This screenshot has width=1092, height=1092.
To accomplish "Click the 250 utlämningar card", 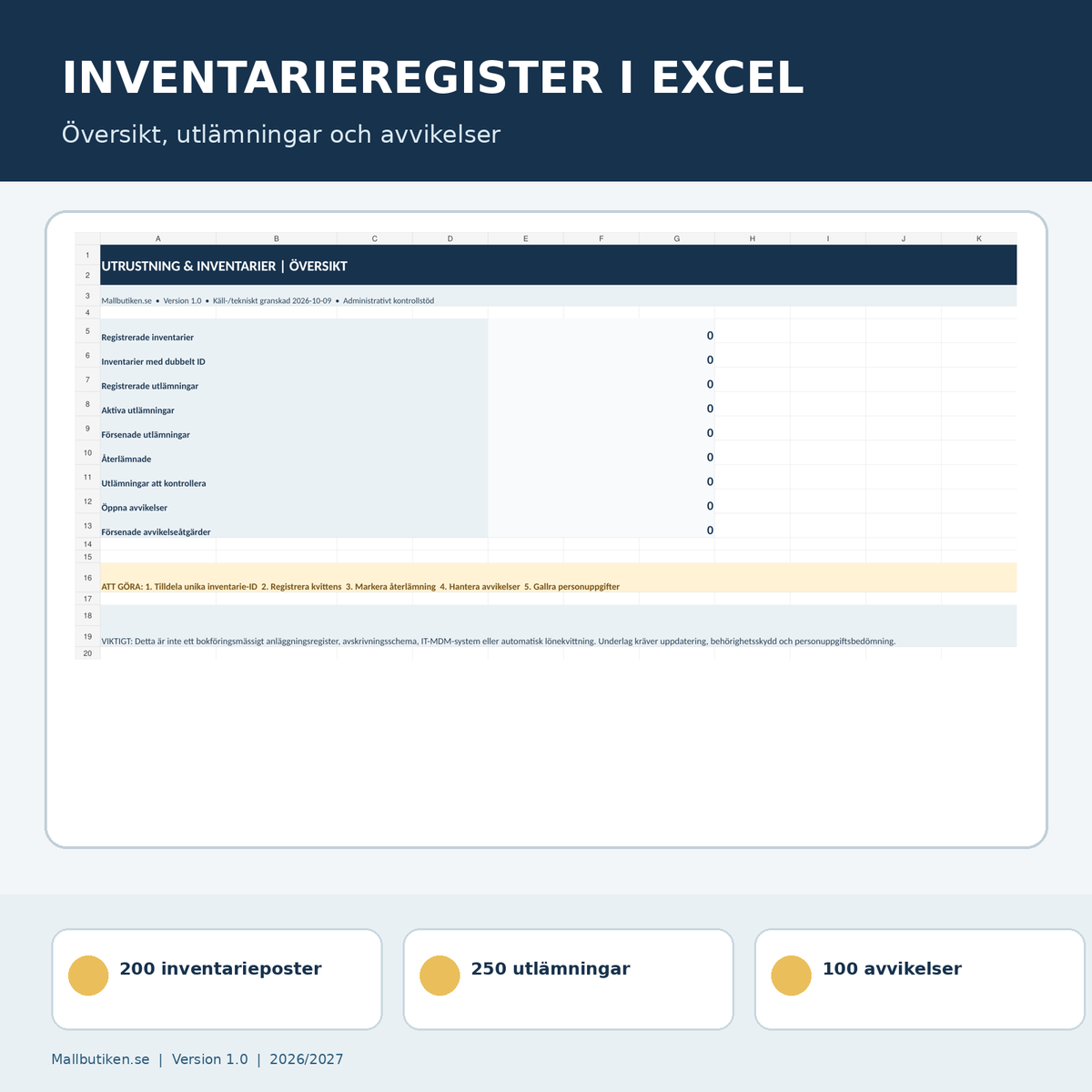I will (x=569, y=979).
